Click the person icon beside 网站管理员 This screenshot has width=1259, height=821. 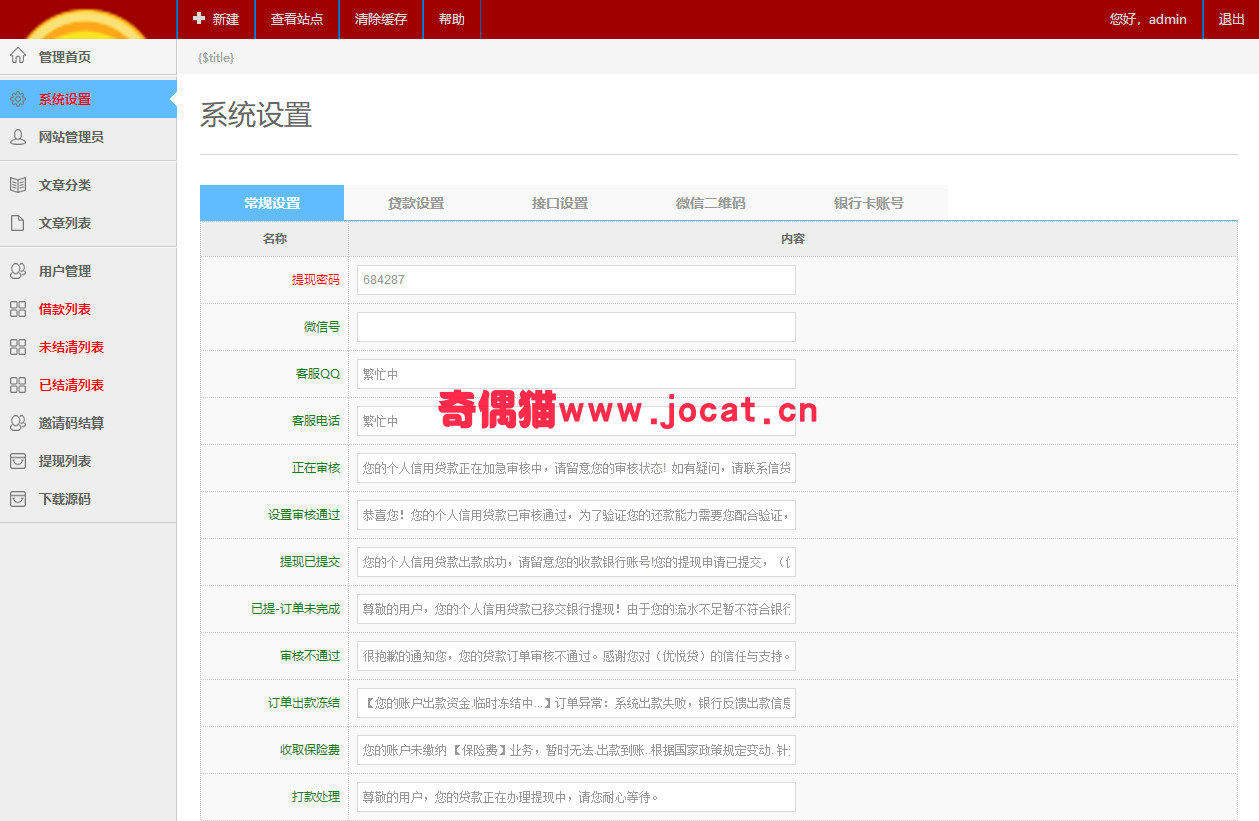tap(18, 137)
